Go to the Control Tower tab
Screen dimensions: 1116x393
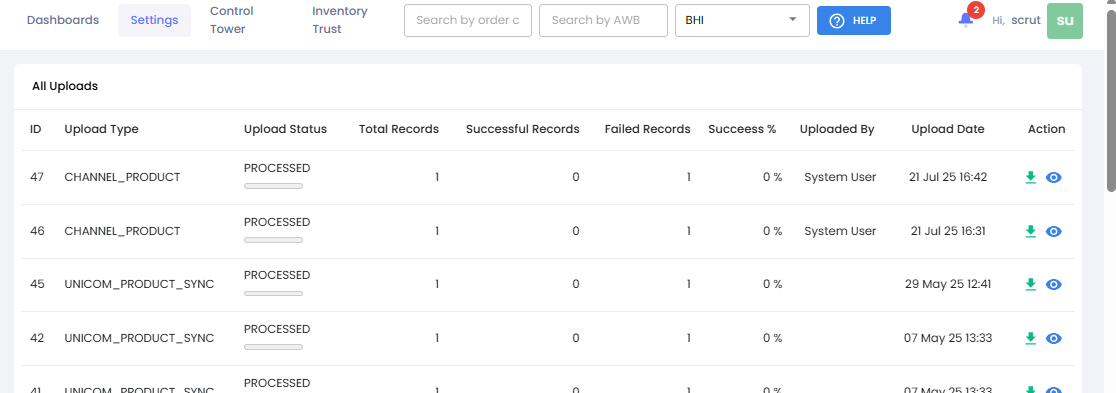click(x=232, y=20)
